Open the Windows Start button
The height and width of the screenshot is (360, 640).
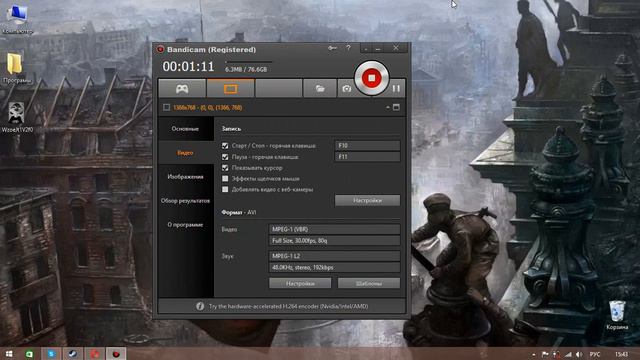[x=9, y=354]
